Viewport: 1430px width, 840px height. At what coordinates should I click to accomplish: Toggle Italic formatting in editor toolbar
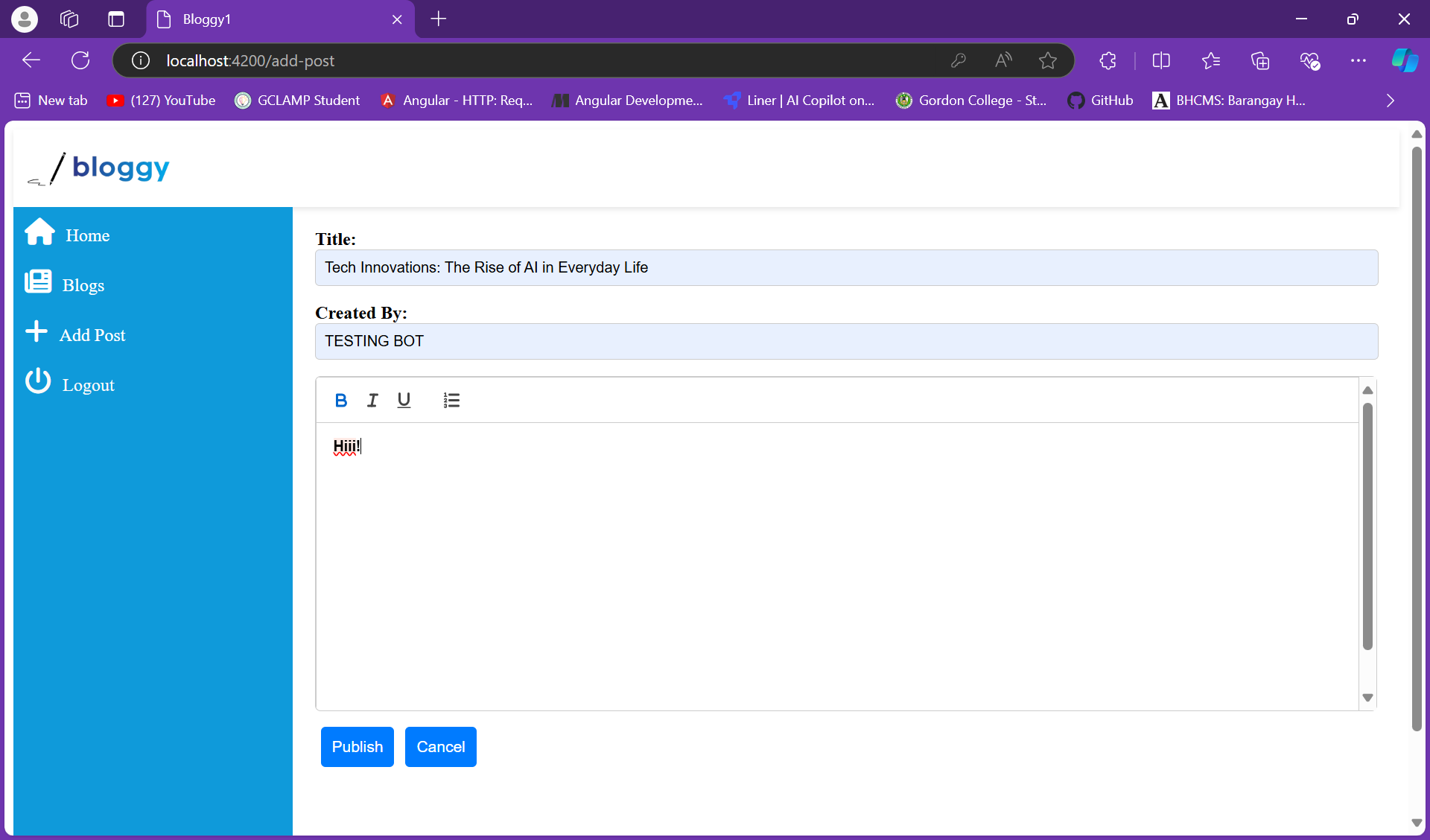pyautogui.click(x=372, y=401)
